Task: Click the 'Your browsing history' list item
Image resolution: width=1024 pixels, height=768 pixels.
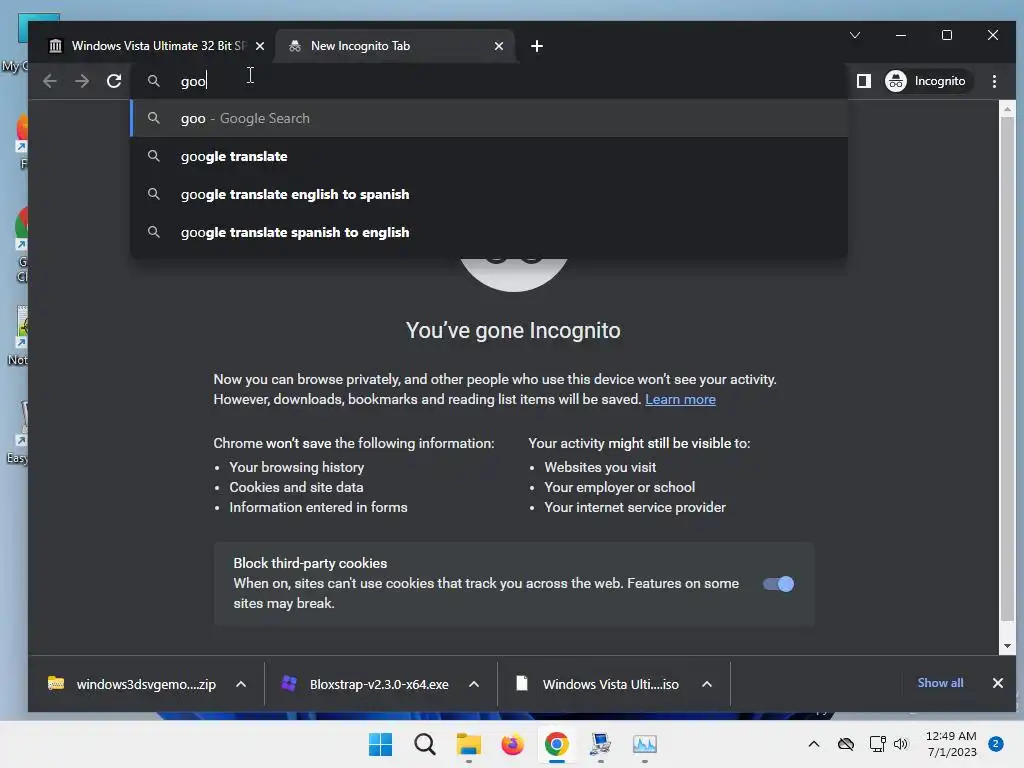Action: [x=296, y=467]
